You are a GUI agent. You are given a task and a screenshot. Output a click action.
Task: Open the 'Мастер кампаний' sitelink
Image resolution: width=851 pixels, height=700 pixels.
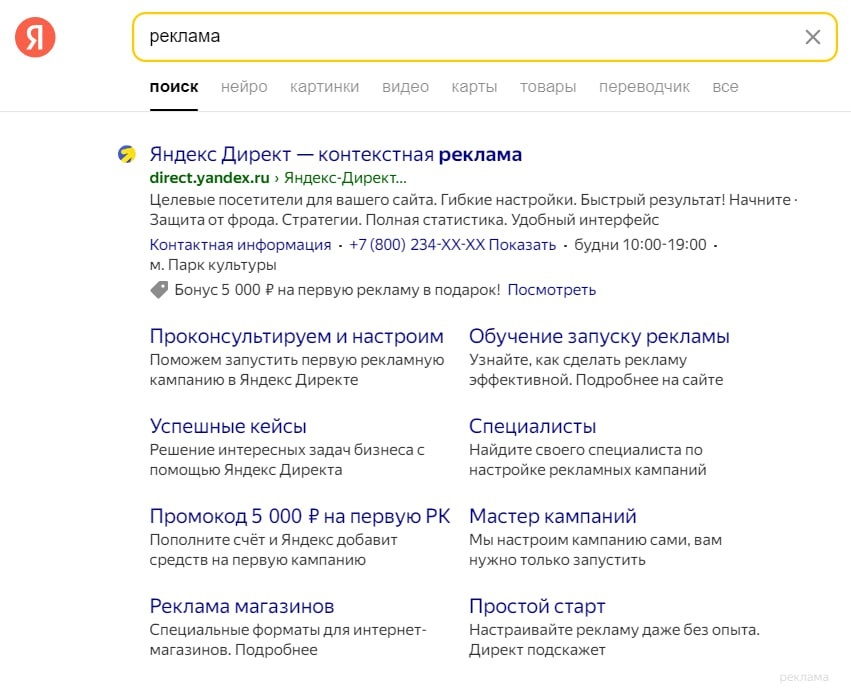coord(552,516)
